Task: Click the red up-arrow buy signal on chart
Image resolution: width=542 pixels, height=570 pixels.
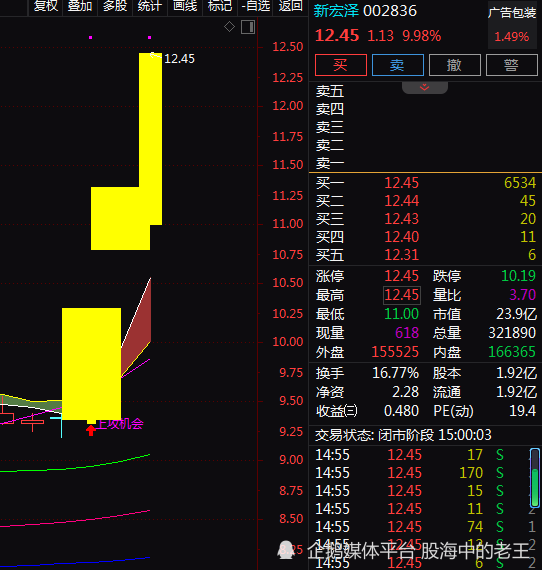Action: pos(91,430)
